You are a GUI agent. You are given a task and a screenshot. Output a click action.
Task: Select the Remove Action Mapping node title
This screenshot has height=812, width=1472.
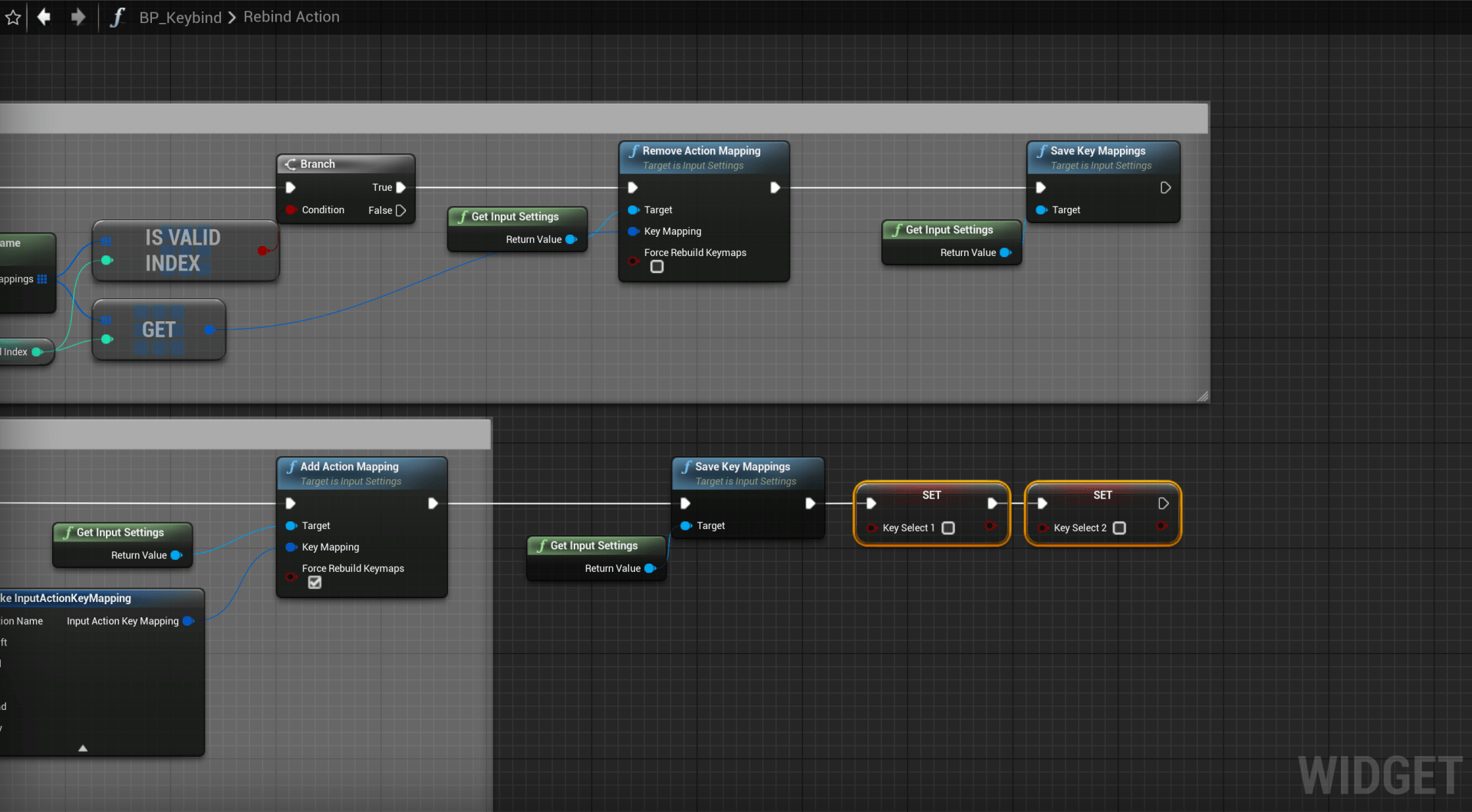point(701,151)
